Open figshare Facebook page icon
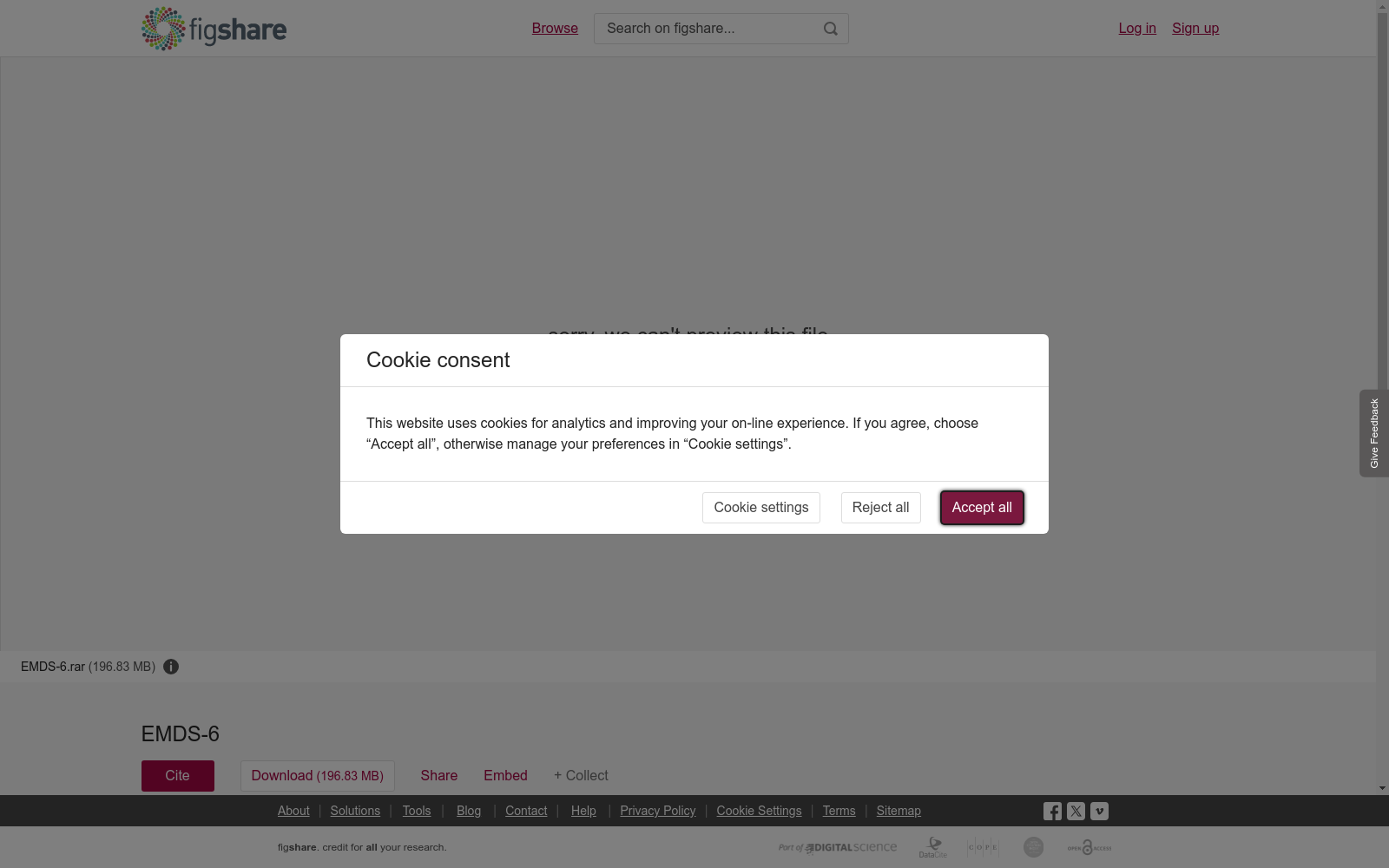 click(x=1052, y=811)
